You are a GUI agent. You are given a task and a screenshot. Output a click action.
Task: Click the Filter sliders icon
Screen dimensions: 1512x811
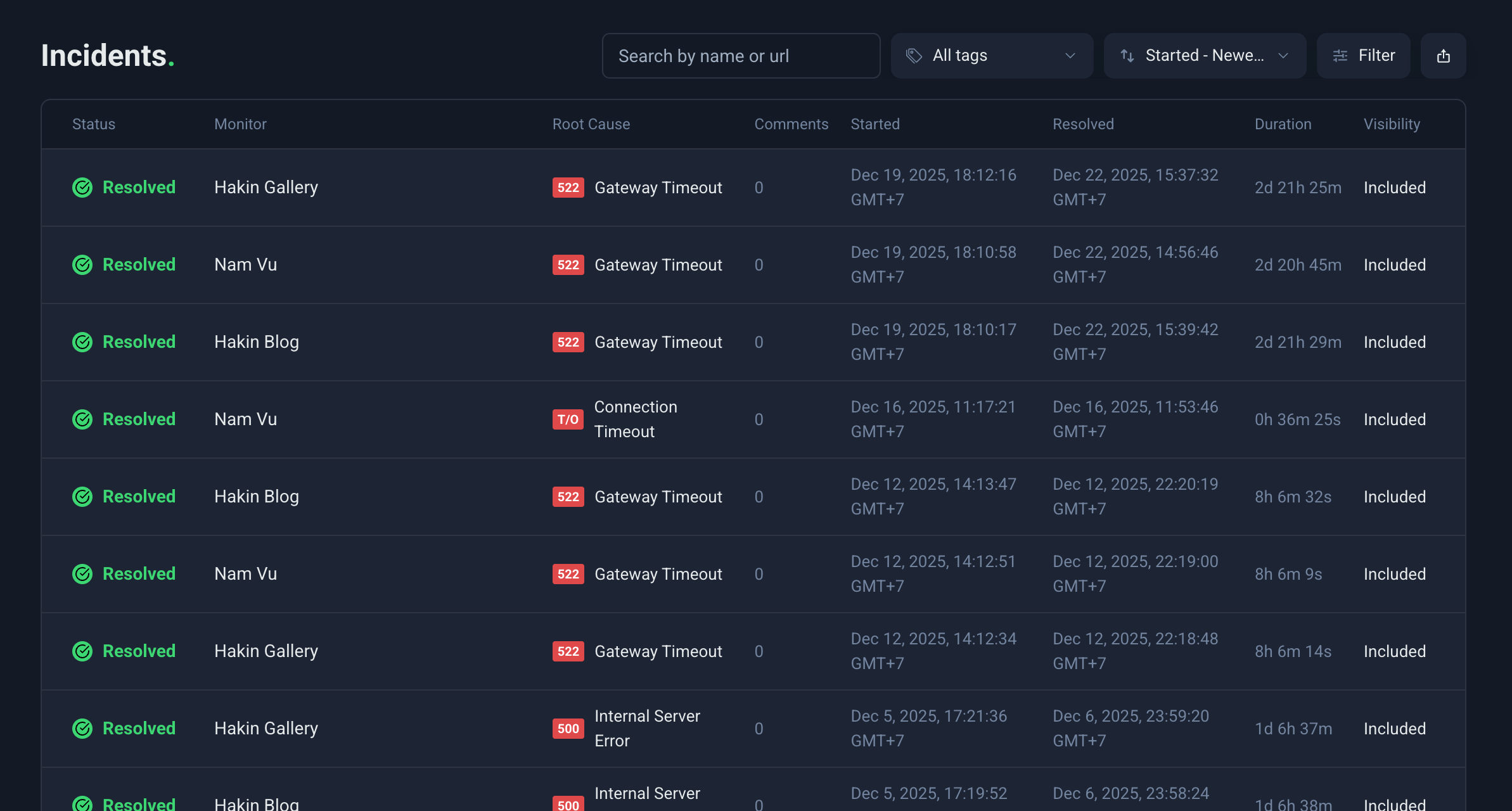point(1340,56)
